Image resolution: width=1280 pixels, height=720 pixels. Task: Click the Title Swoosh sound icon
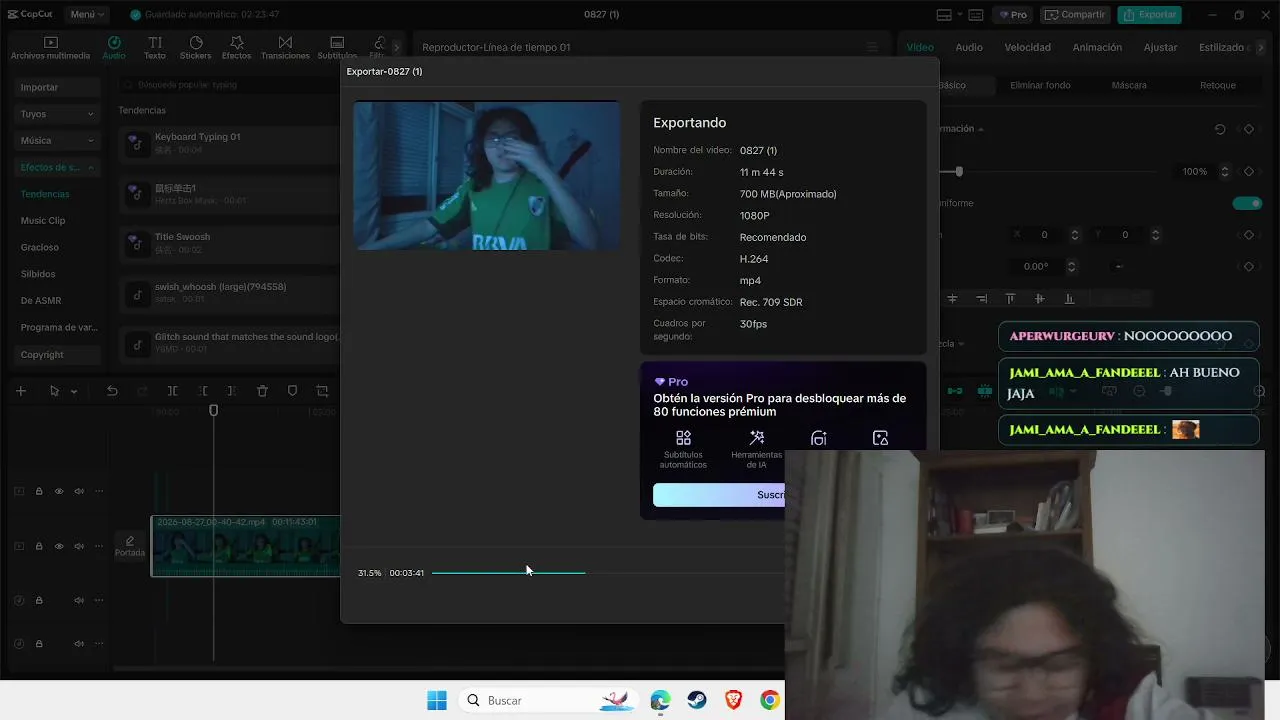pyautogui.click(x=136, y=243)
